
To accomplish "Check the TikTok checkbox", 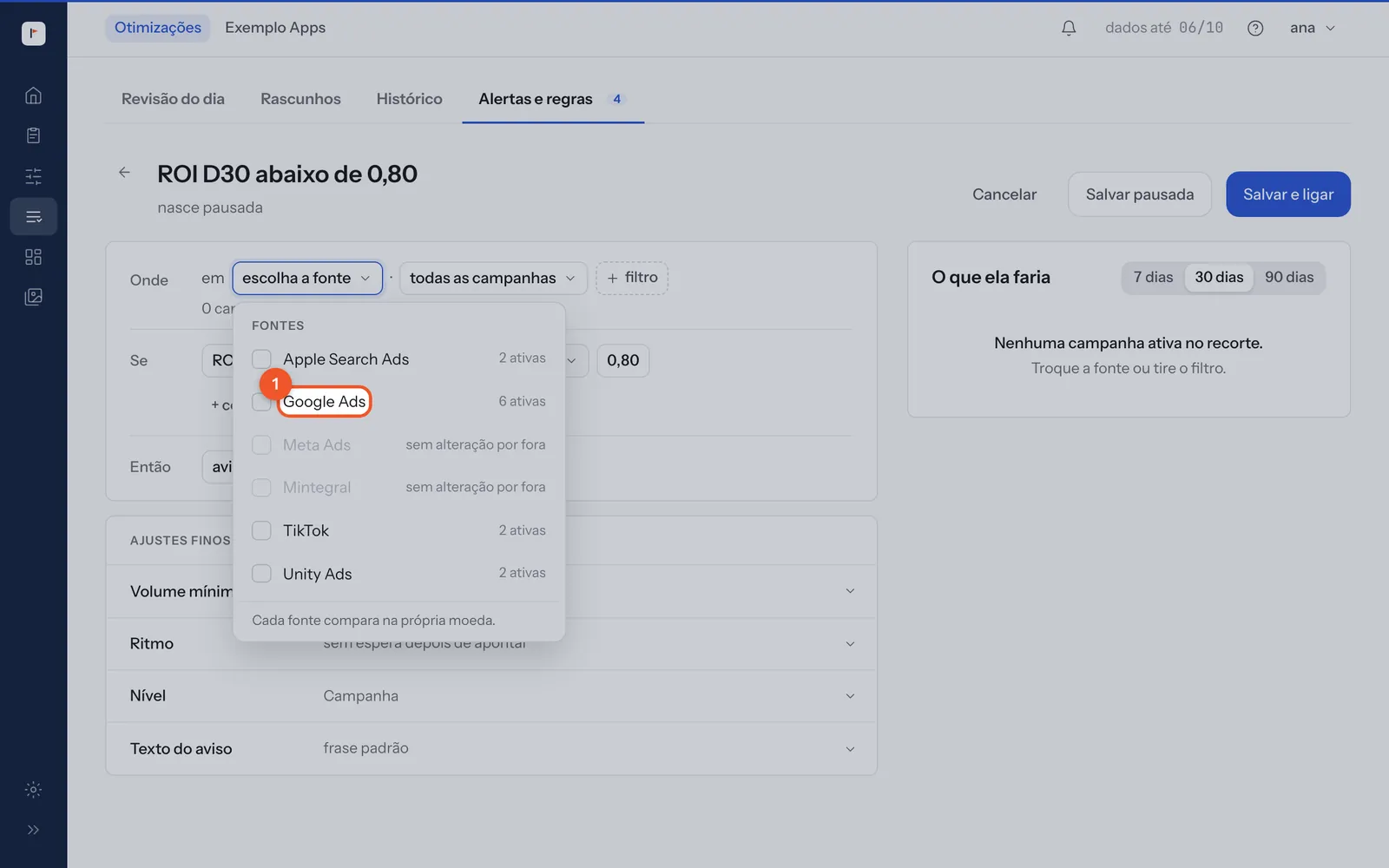I will [261, 530].
